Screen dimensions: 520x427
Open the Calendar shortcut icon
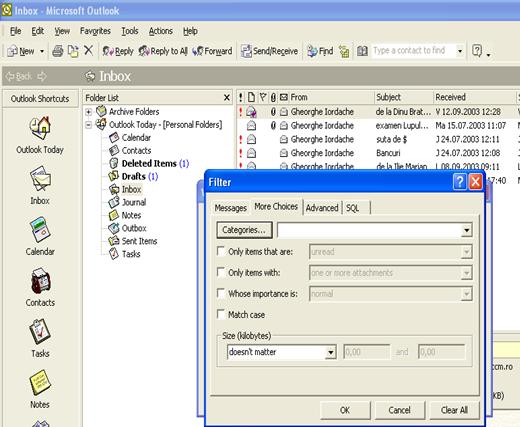40,230
